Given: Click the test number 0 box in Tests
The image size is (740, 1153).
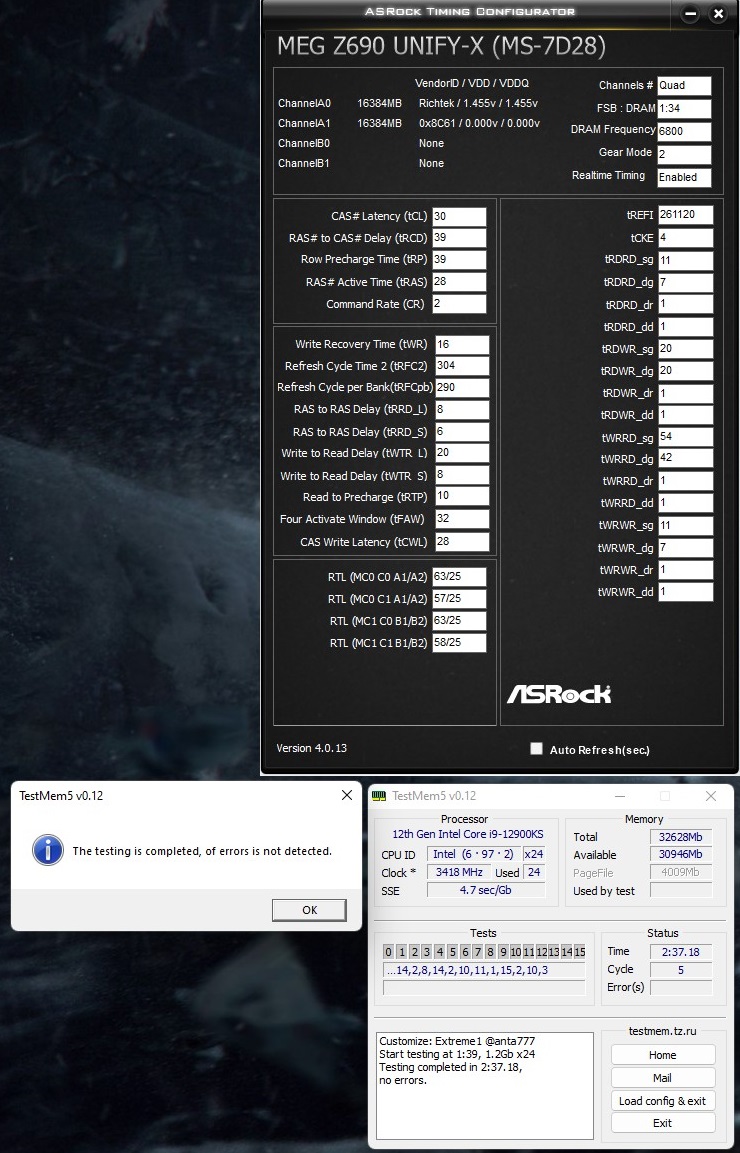Looking at the screenshot, I should [388, 952].
